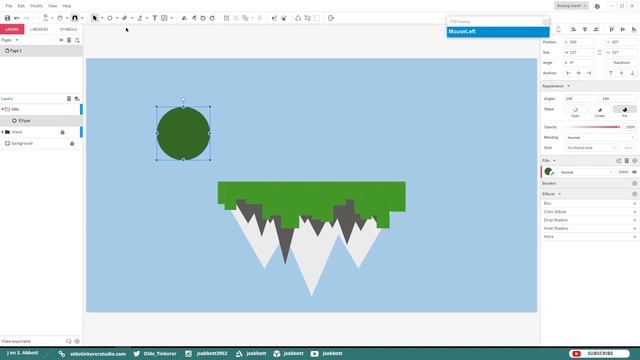Viewport: 640px width, 360px height.
Task: Open the fill blend mode Normal dropdown
Action: (587, 172)
